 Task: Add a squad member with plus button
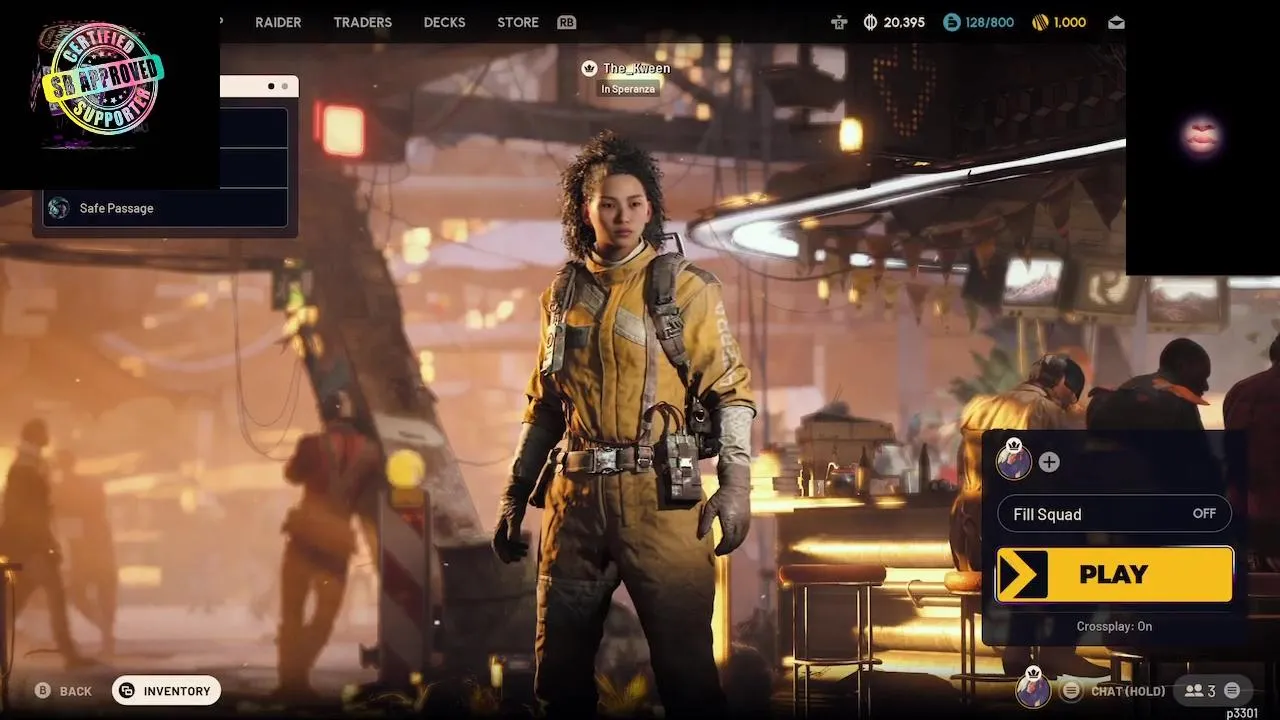[1049, 462]
